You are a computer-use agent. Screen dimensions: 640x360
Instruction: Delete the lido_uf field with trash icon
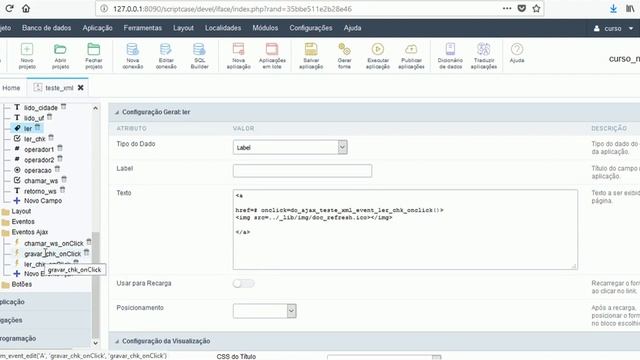tap(49, 117)
